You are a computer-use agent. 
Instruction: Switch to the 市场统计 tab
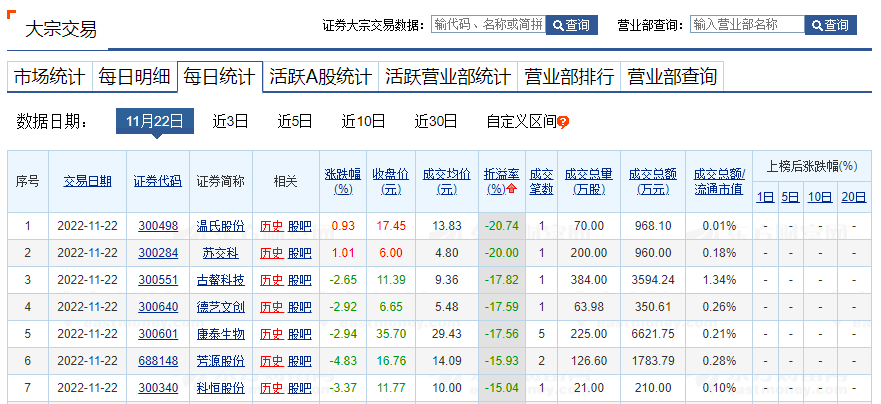click(48, 76)
